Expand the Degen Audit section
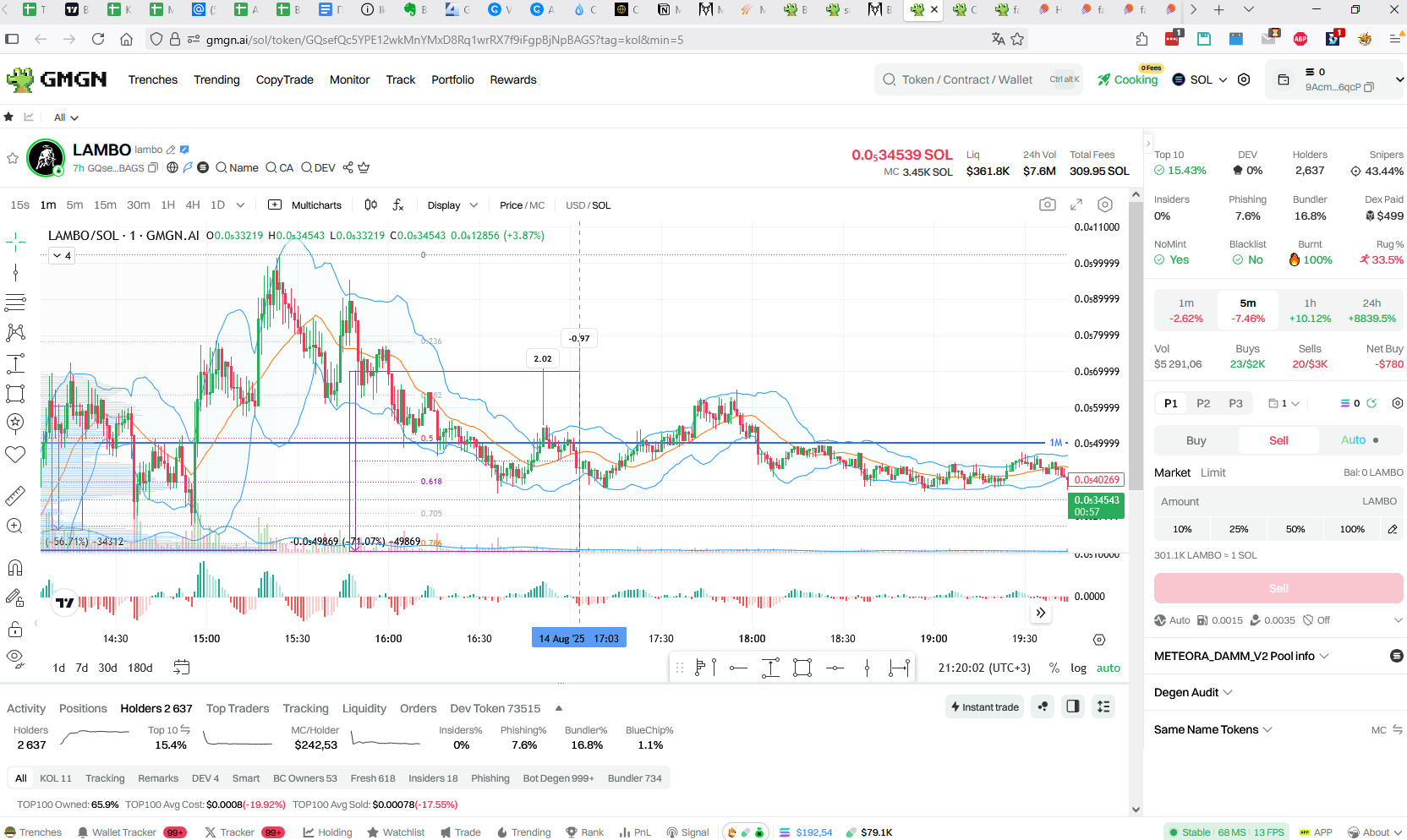The width and height of the screenshot is (1407, 840). [x=1193, y=692]
